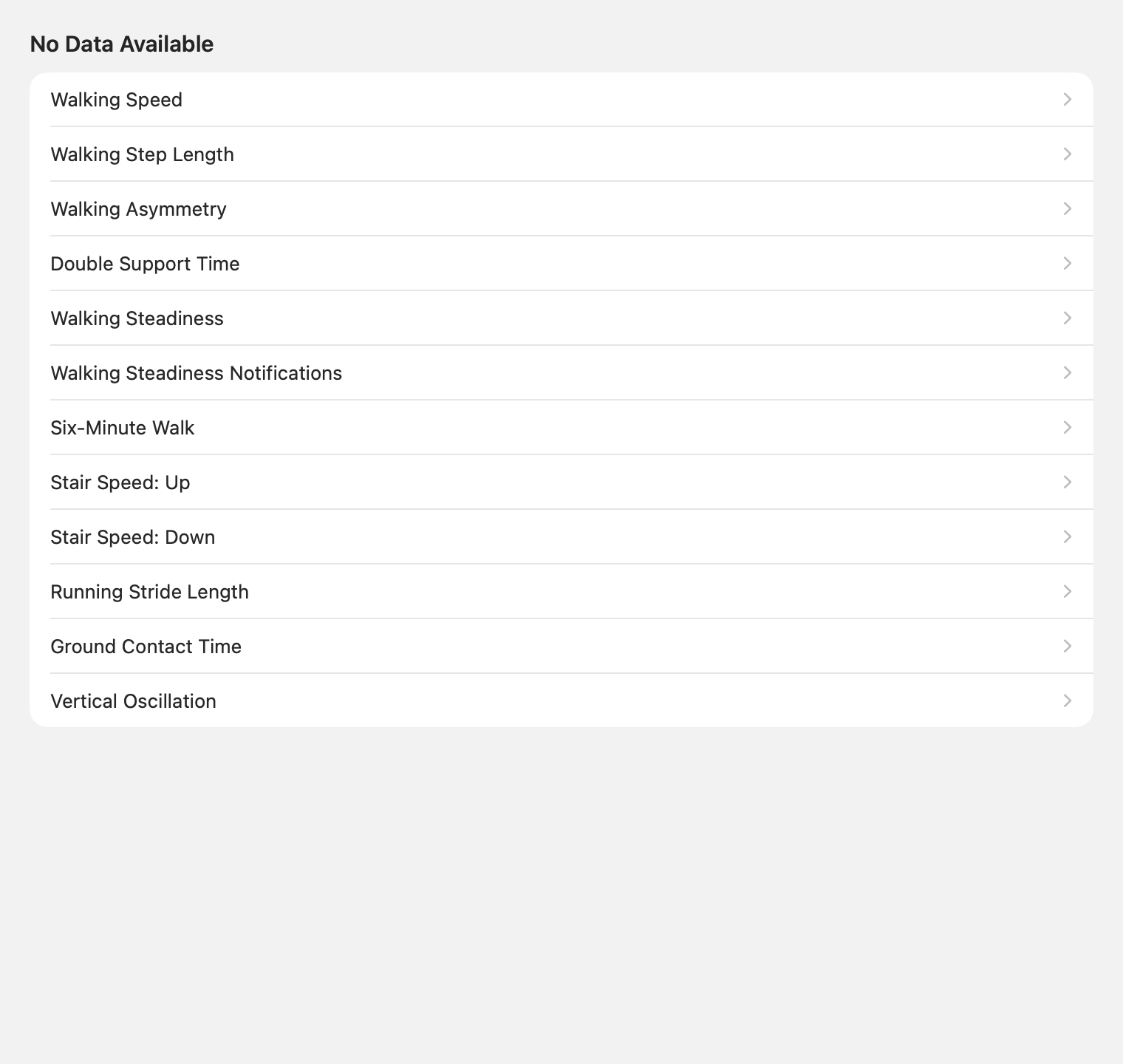Viewport: 1123px width, 1064px height.
Task: Click the chevron icon for Running Stride Length
Action: coord(1068,591)
